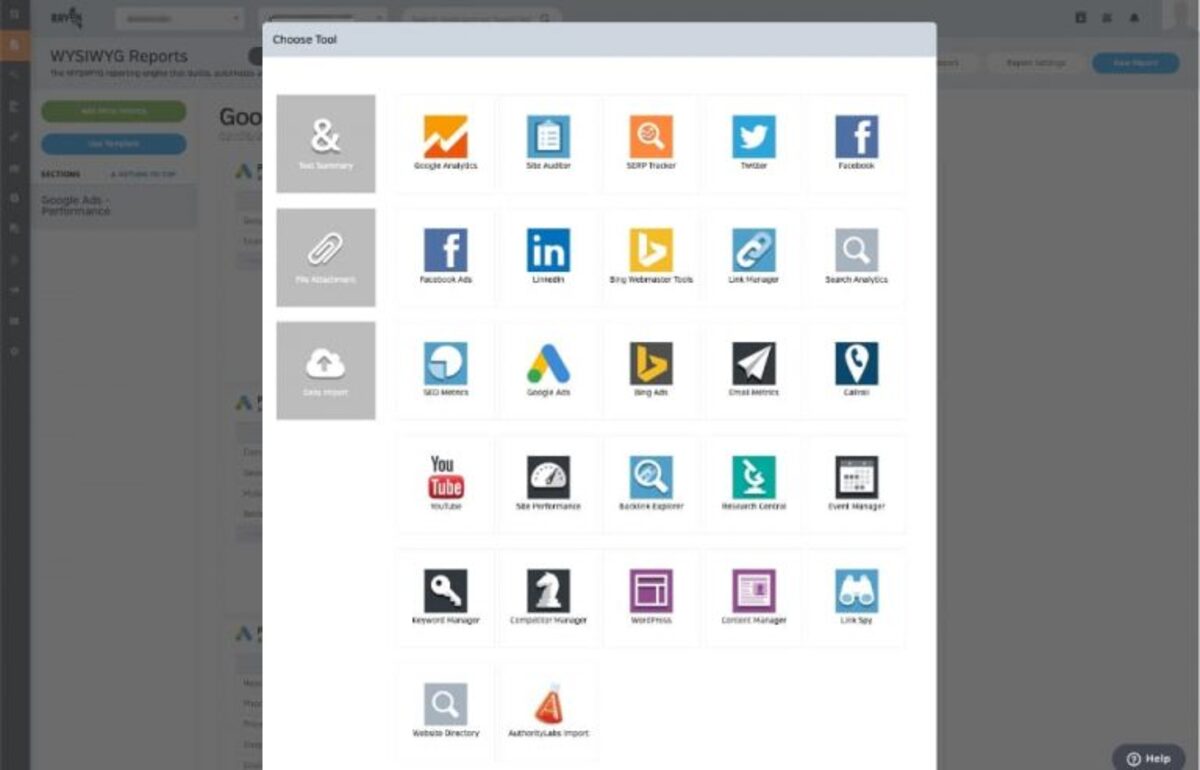
Task: Select the Google Ads - Performance section in sidebar
Action: coord(113,205)
